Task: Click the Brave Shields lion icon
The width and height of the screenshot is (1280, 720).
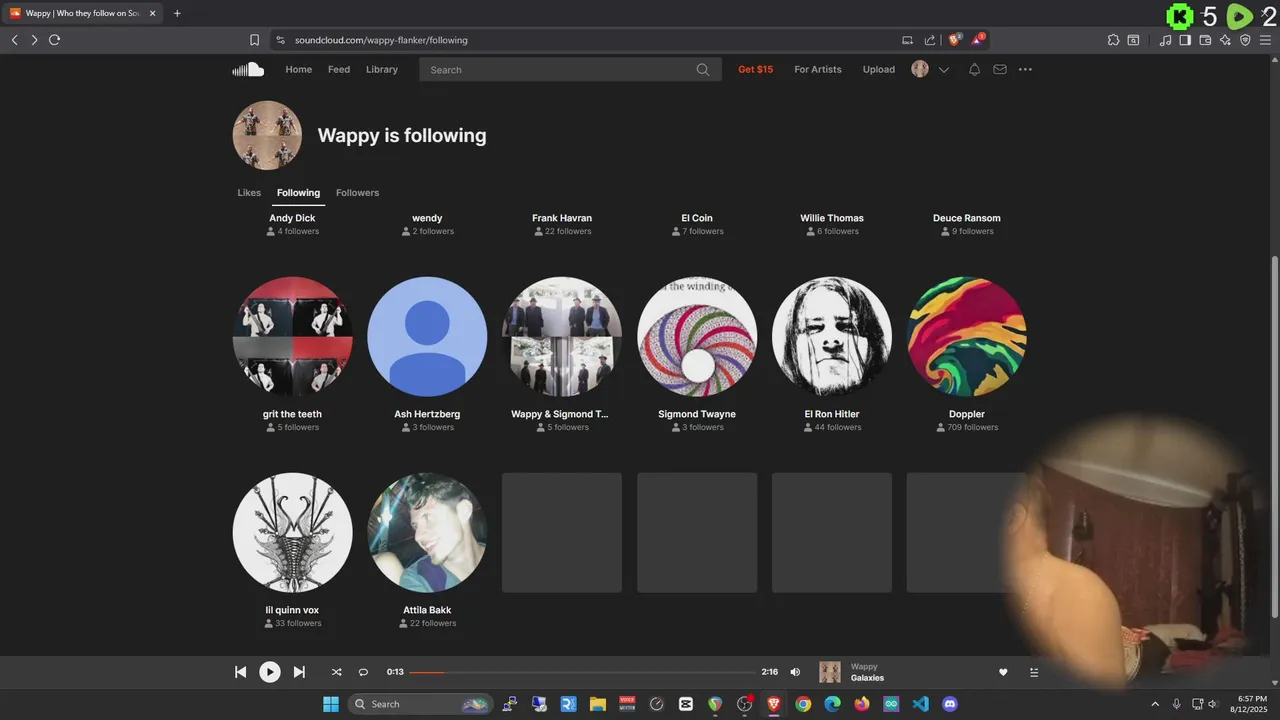Action: coord(954,40)
